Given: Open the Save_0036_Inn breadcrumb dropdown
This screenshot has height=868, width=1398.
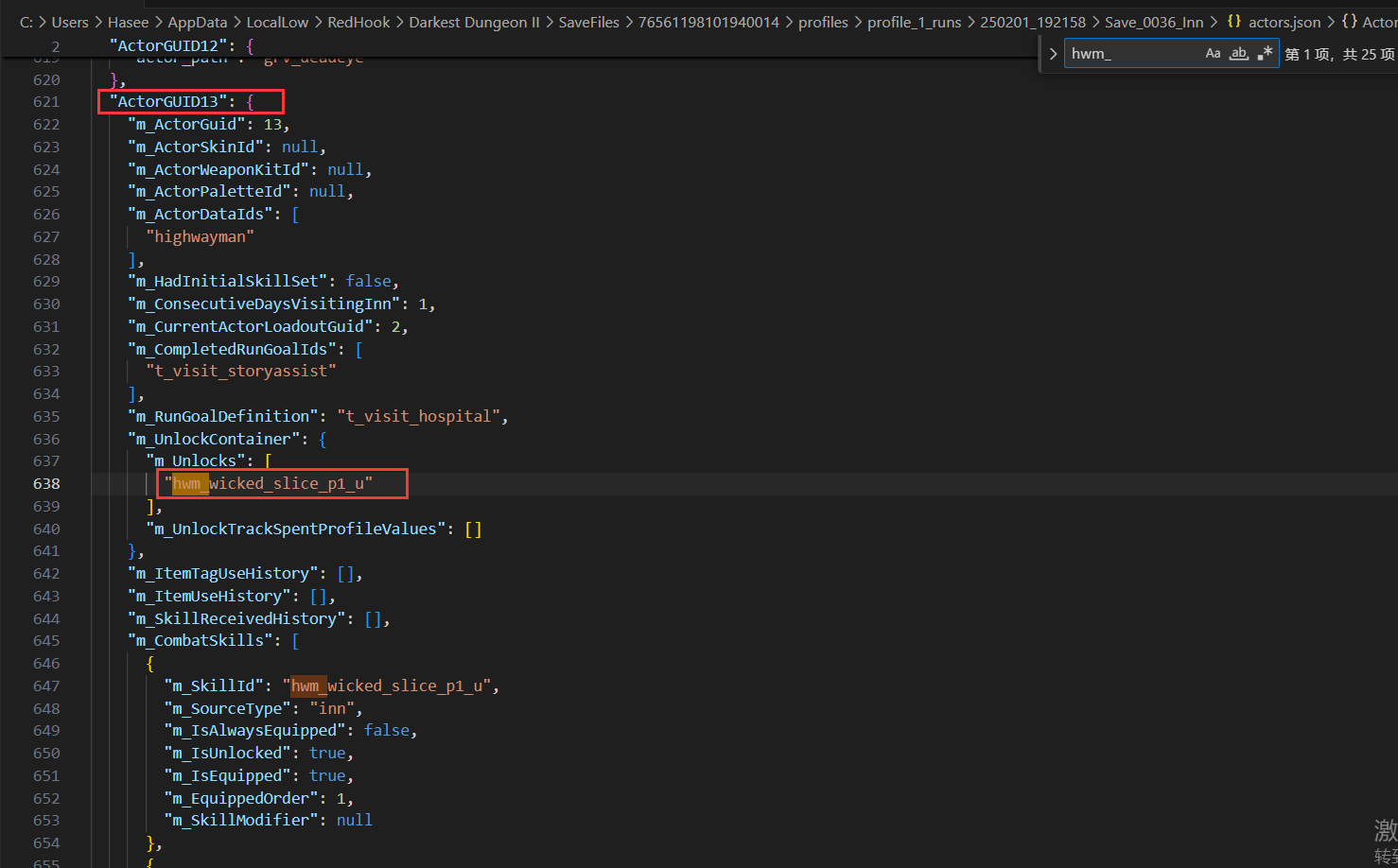Looking at the screenshot, I should [x=1154, y=22].
